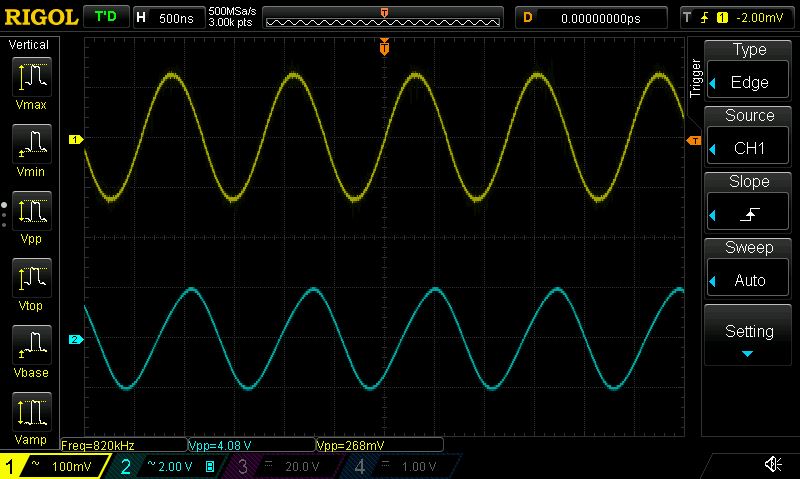The image size is (800, 479).
Task: Select the Vmin measurement icon
Action: coord(31,144)
